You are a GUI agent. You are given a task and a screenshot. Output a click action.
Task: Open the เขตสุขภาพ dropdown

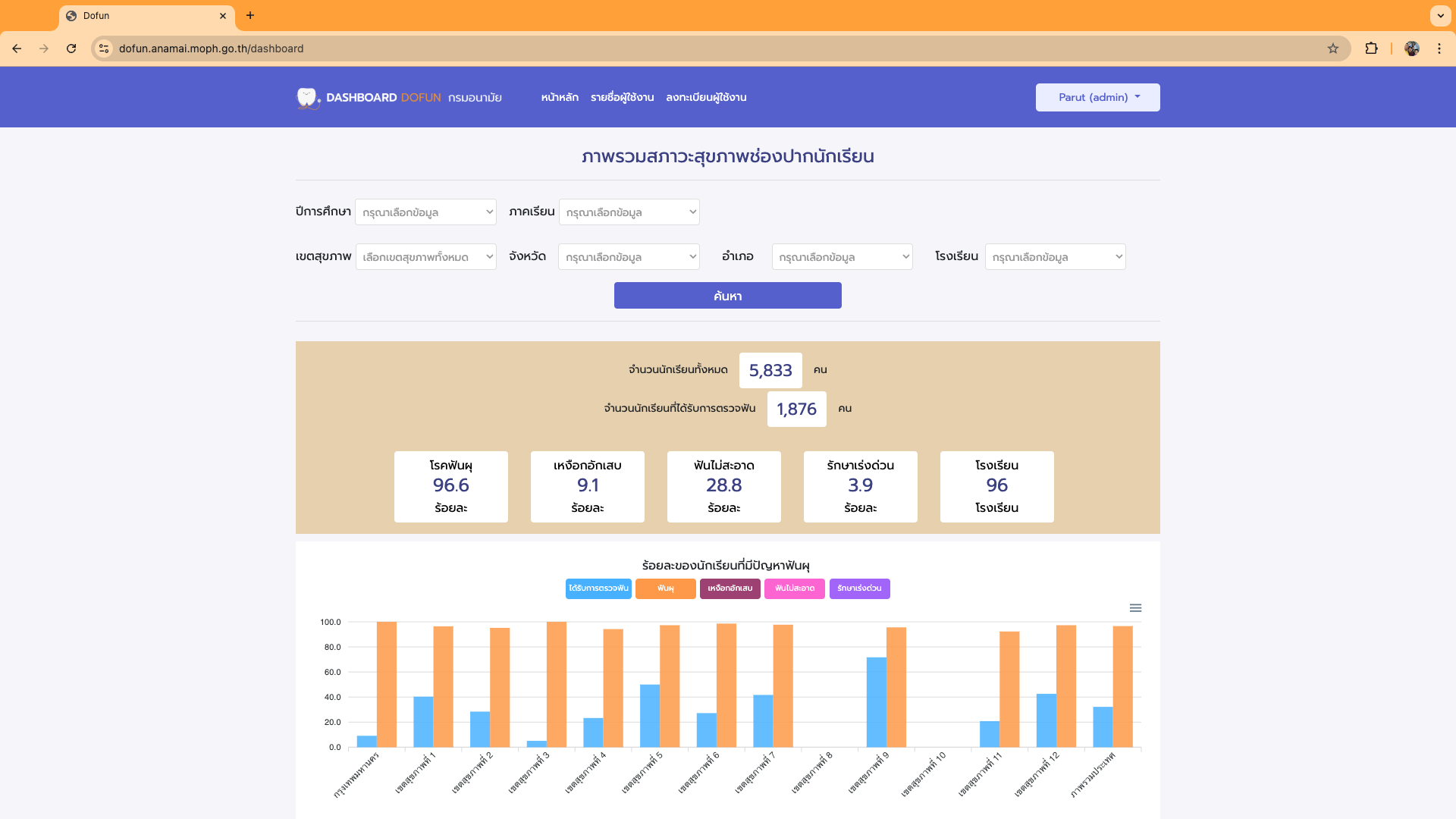[x=425, y=257]
